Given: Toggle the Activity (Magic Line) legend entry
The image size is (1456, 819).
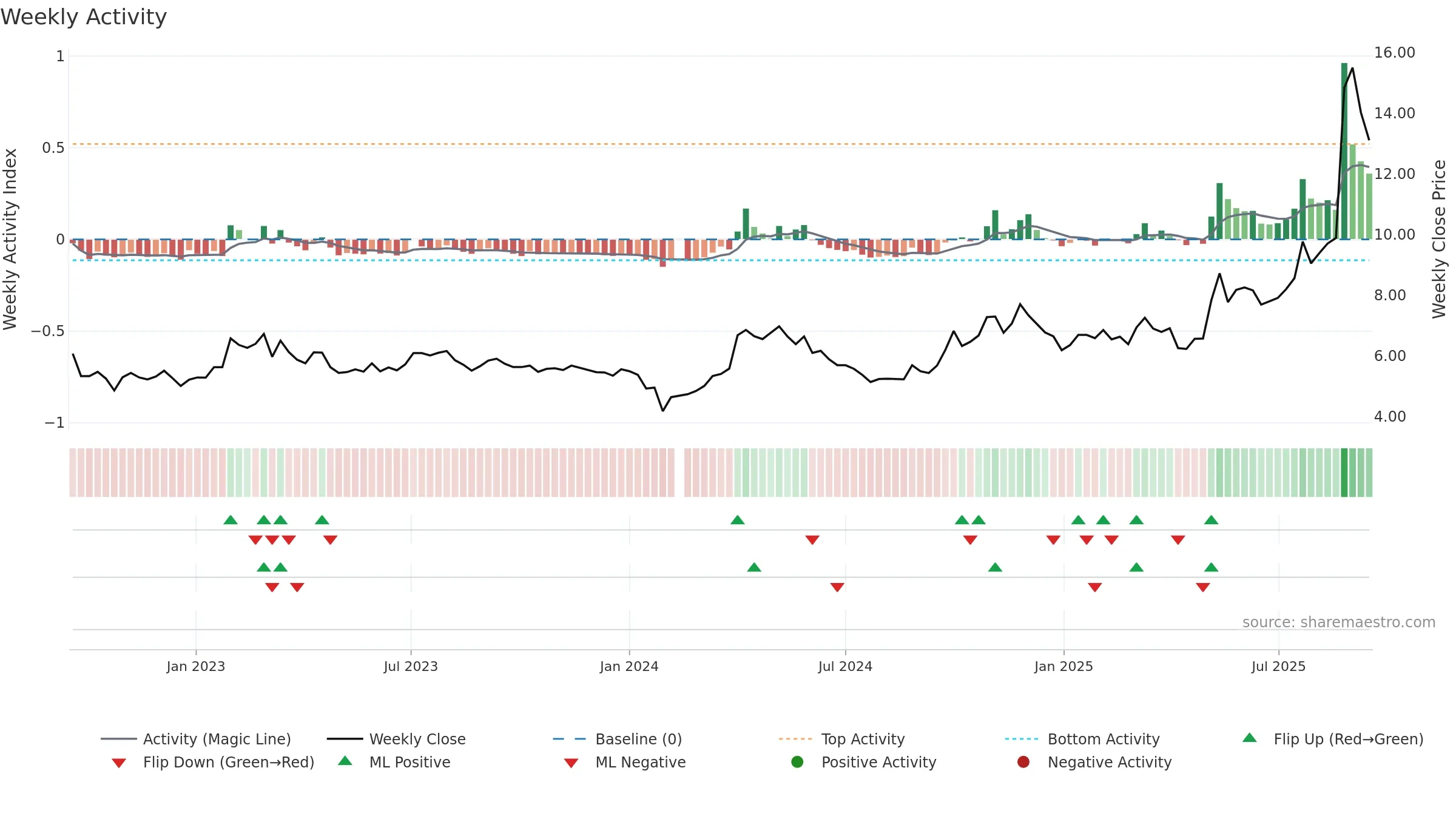Looking at the screenshot, I should (195, 739).
